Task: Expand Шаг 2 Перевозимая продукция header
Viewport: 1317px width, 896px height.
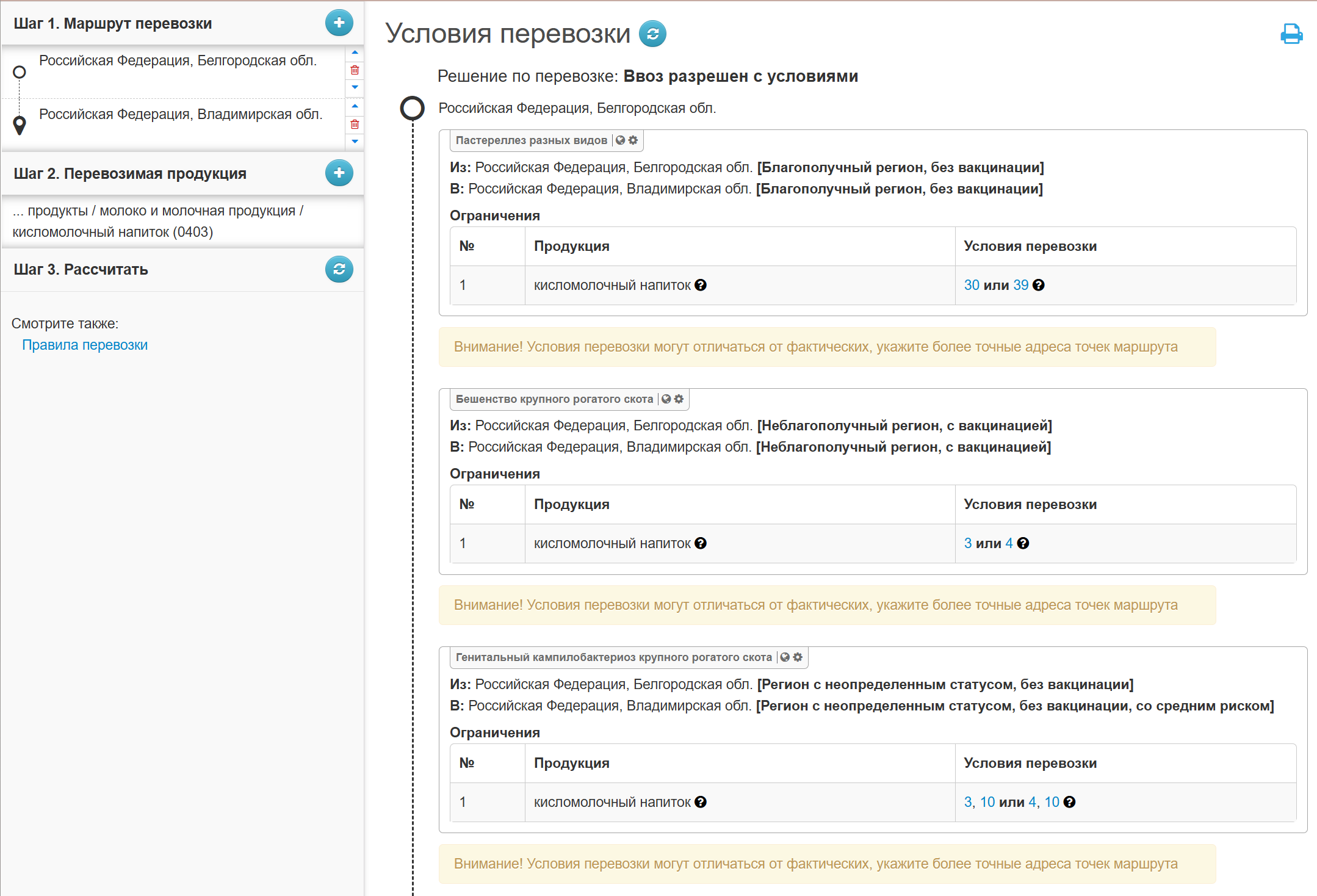Action: click(130, 173)
